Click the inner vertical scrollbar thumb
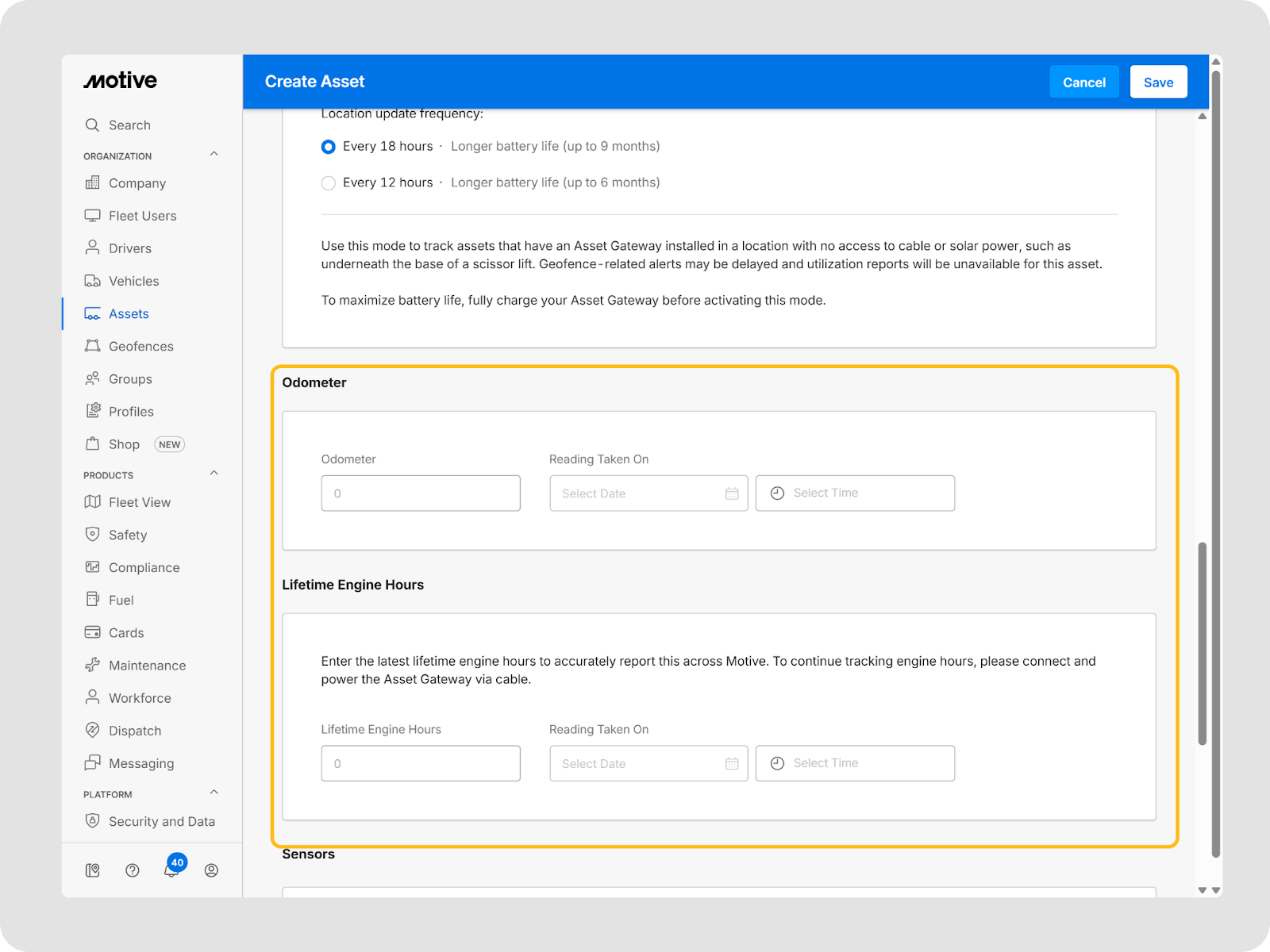 click(x=1202, y=643)
